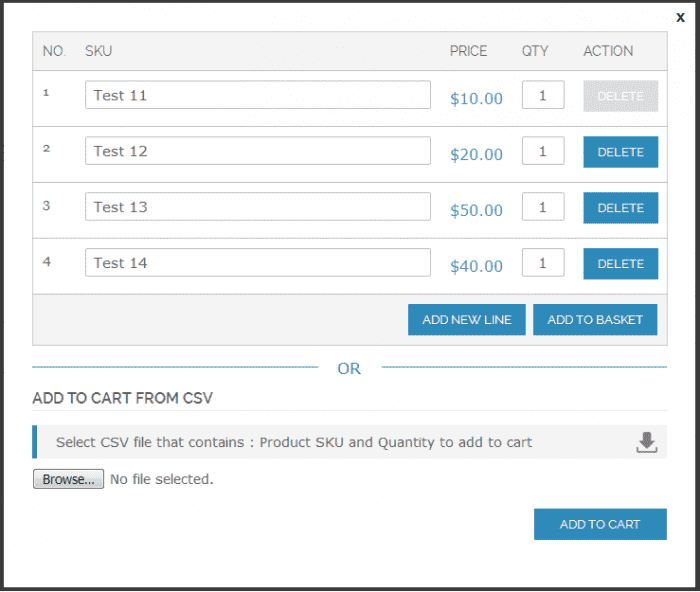Delete the Test 12 row
Image resolution: width=700 pixels, height=592 pixels.
tap(620, 152)
